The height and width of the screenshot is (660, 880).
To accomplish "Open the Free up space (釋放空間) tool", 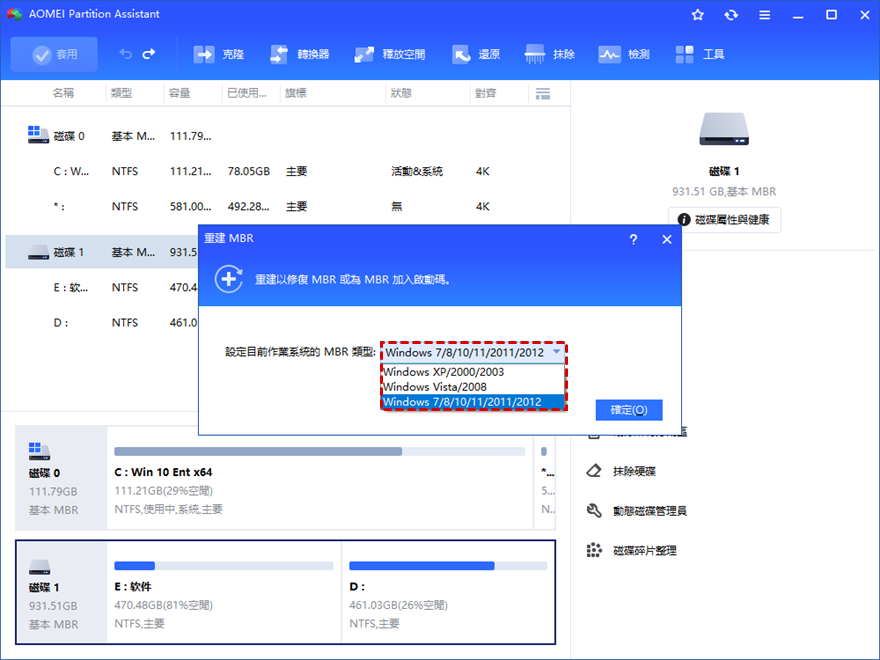I will click(x=389, y=54).
